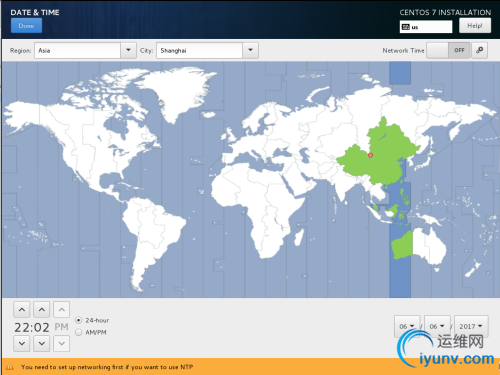Select the AM/PM radio button

79,332
